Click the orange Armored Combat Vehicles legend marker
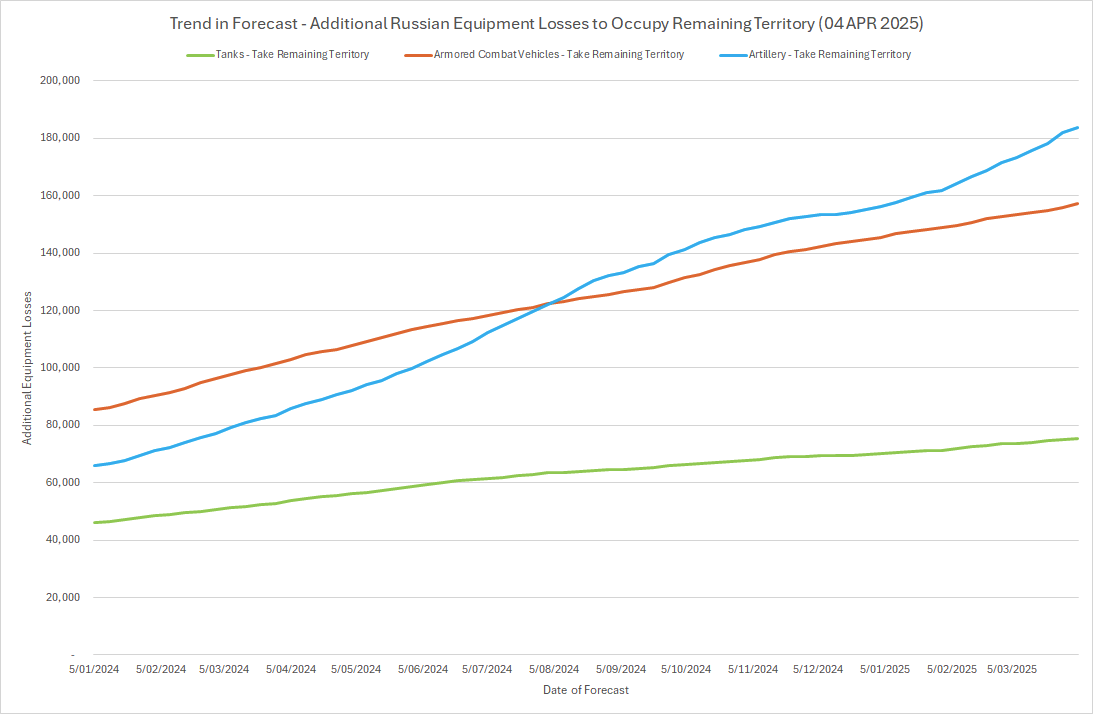Image resolution: width=1093 pixels, height=714 pixels. tap(417, 55)
